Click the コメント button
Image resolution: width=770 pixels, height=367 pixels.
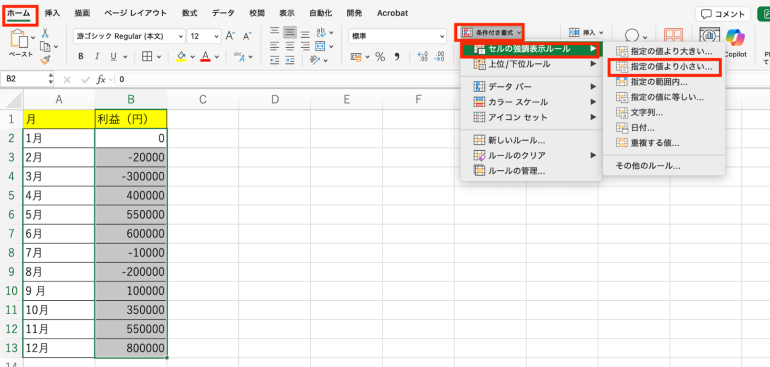click(x=723, y=14)
